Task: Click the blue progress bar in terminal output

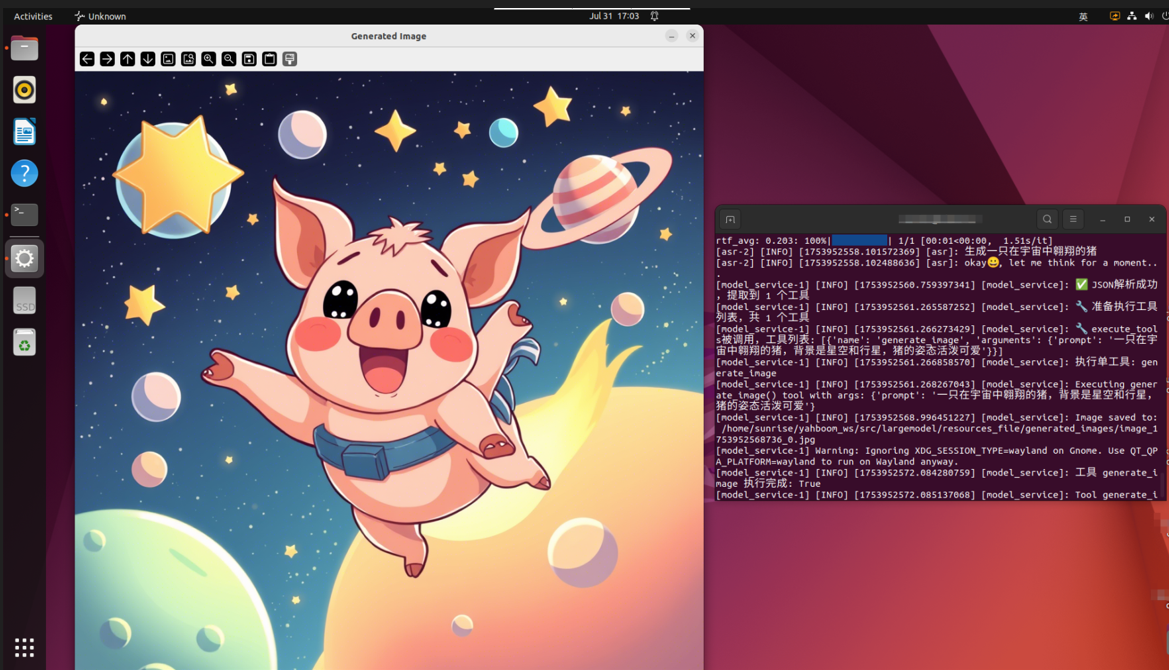Action: [860, 241]
